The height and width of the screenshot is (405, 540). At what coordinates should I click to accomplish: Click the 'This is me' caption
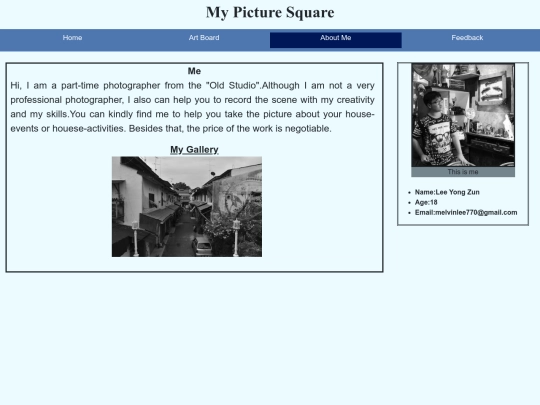click(463, 172)
